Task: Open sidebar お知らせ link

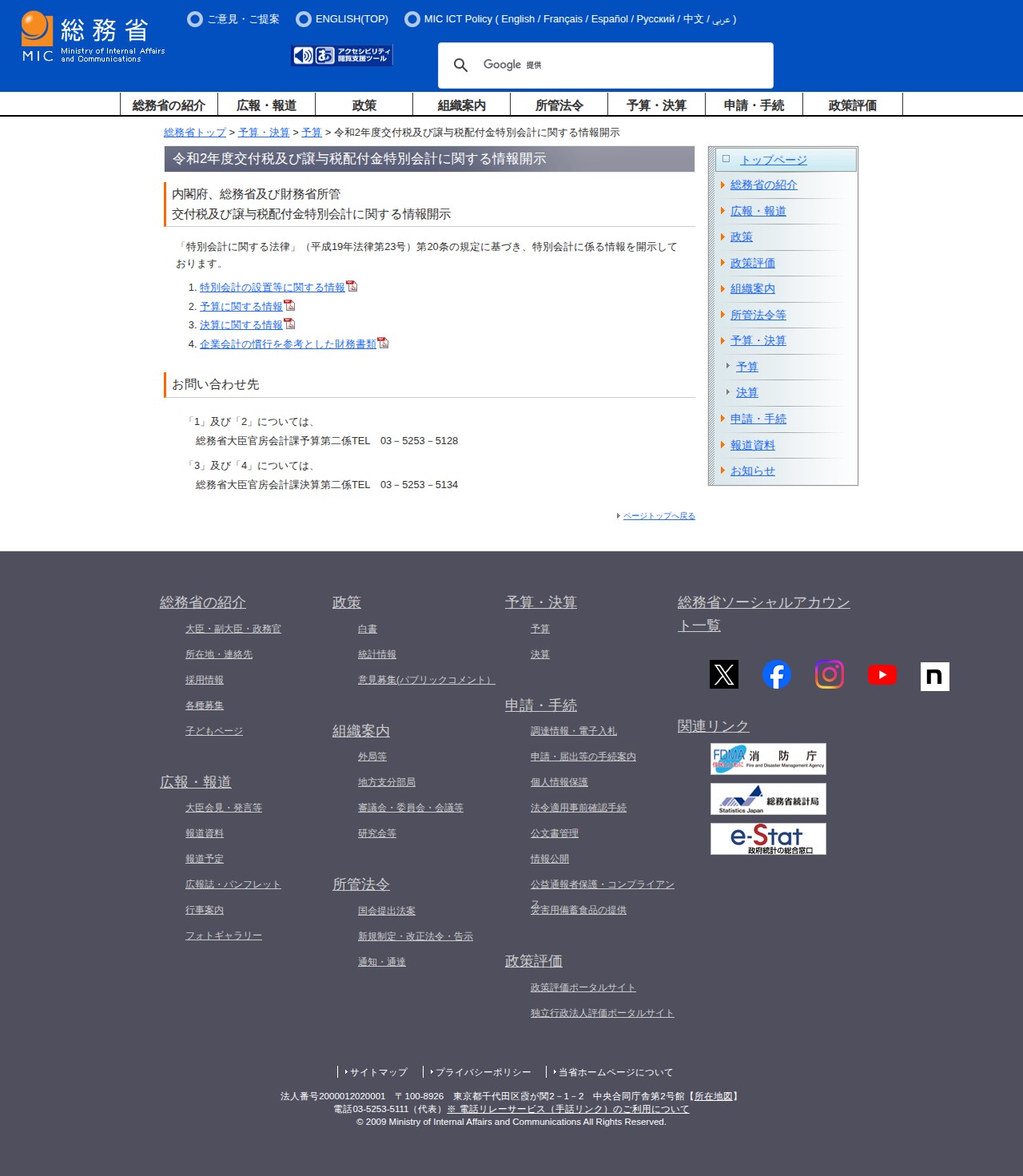Action: pos(752,471)
